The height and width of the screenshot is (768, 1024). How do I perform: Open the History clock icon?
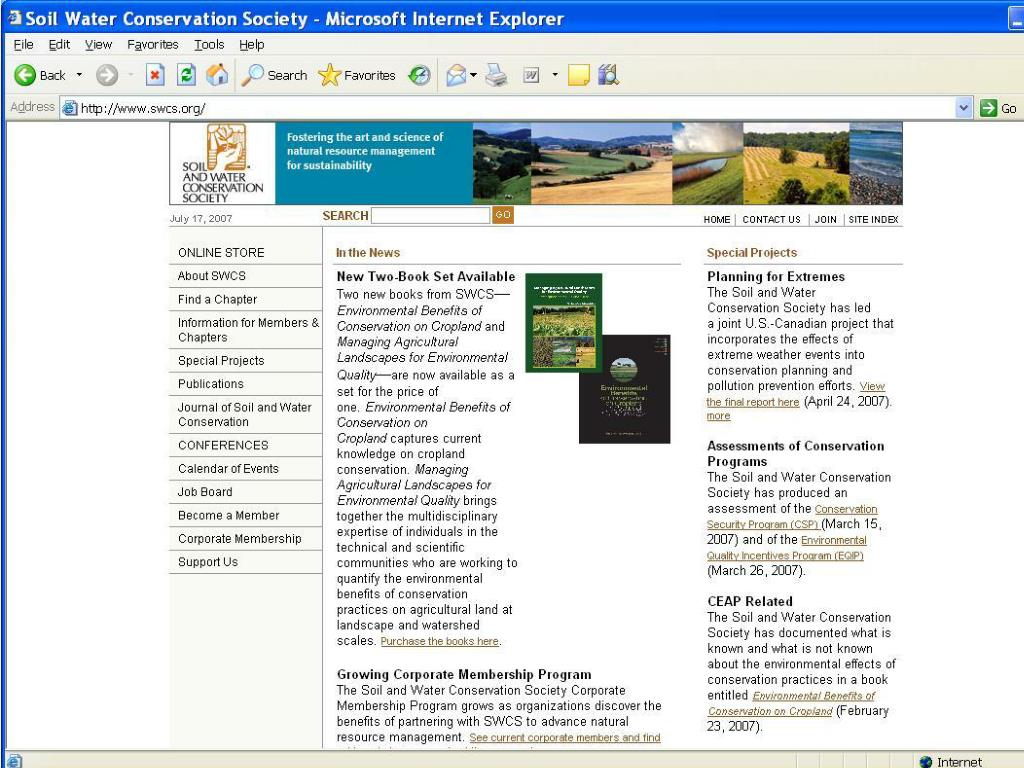coord(419,75)
